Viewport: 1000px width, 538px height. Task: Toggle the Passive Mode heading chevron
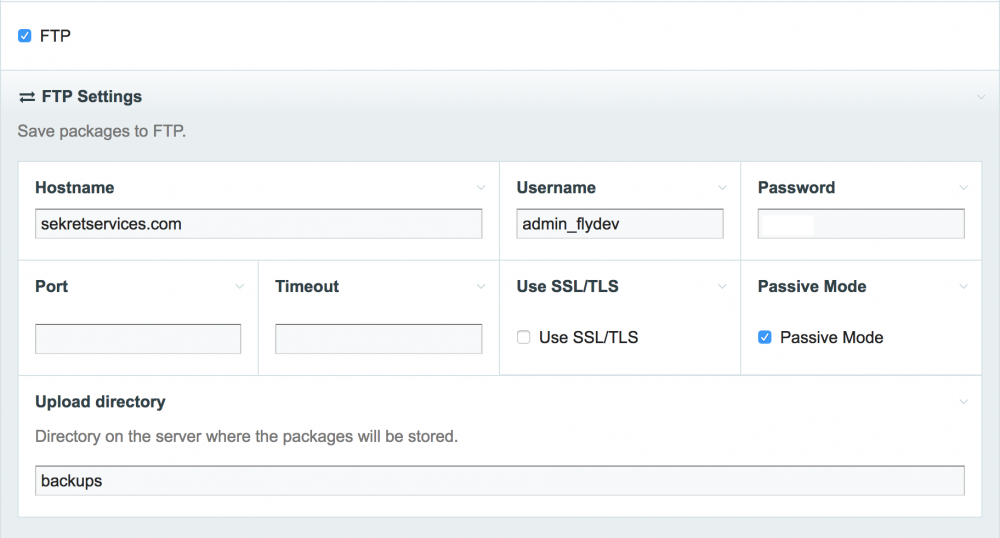click(963, 287)
